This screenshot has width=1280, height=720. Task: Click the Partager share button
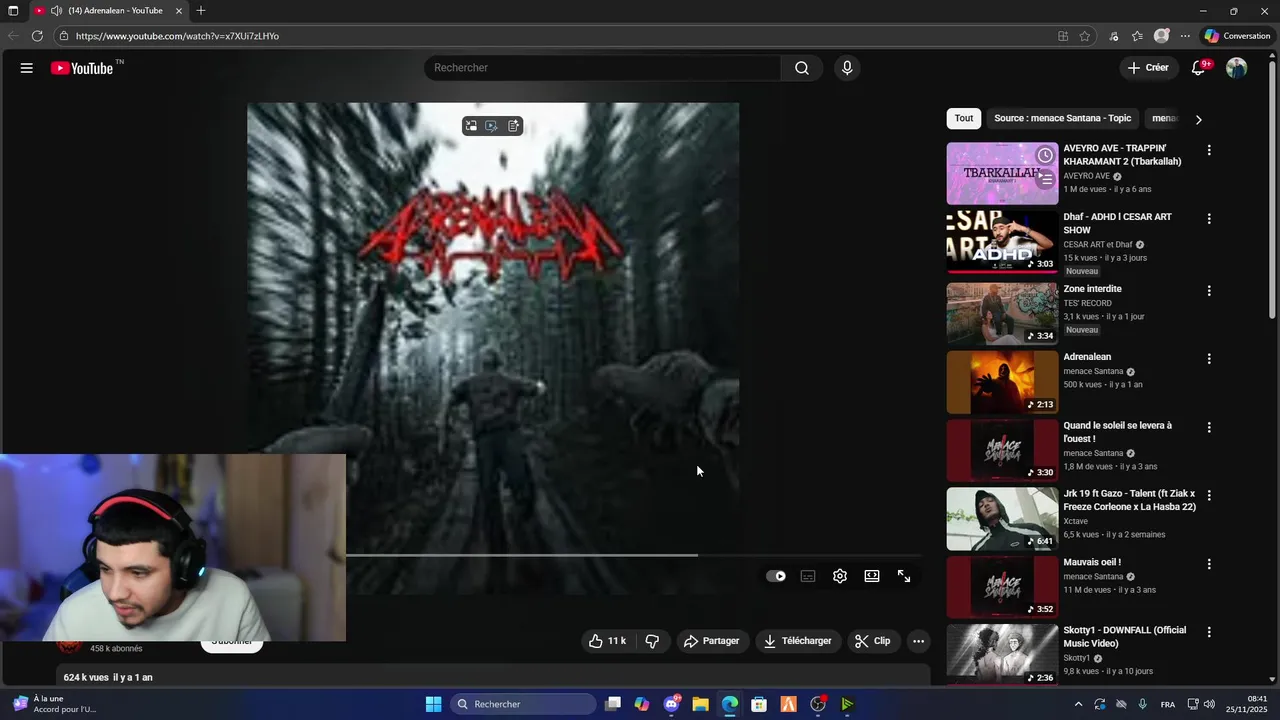(711, 641)
